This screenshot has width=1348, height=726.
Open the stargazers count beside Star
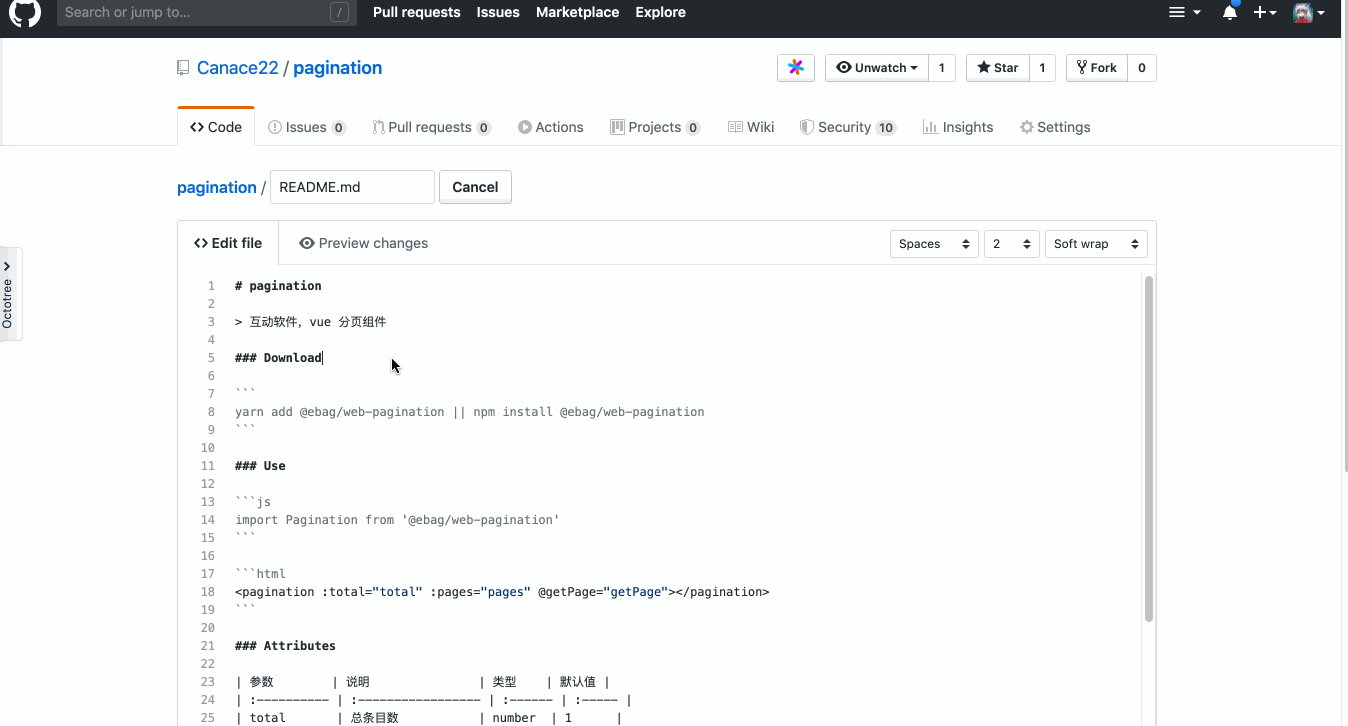[x=1042, y=68]
